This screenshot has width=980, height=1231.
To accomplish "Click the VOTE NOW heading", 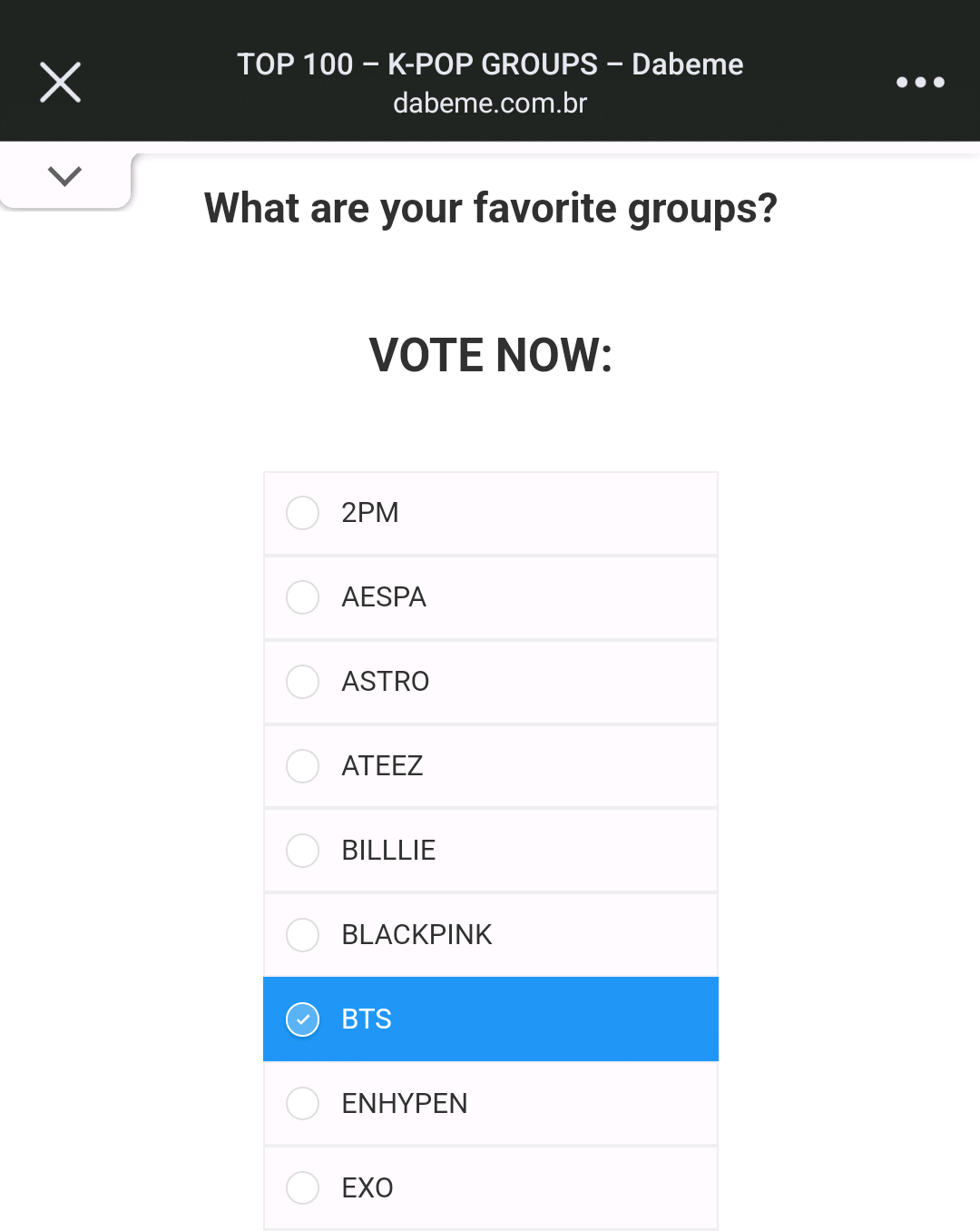I will [x=490, y=356].
